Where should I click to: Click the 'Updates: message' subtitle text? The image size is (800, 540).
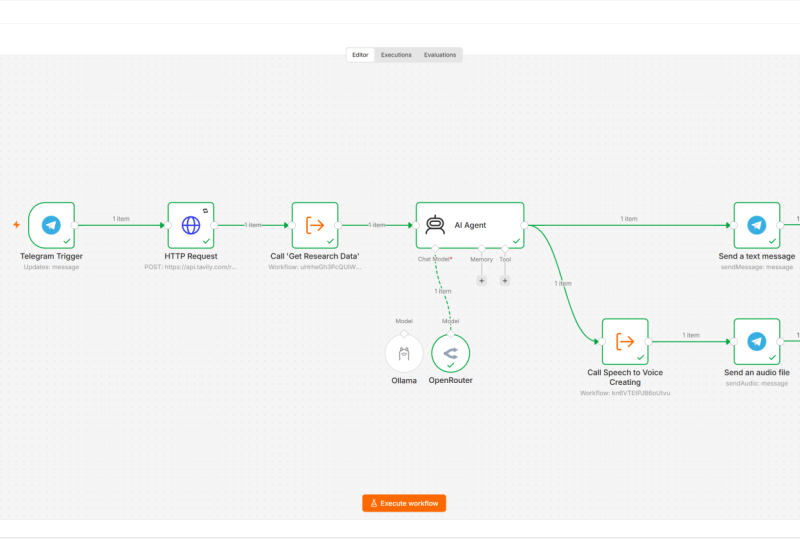click(52, 267)
